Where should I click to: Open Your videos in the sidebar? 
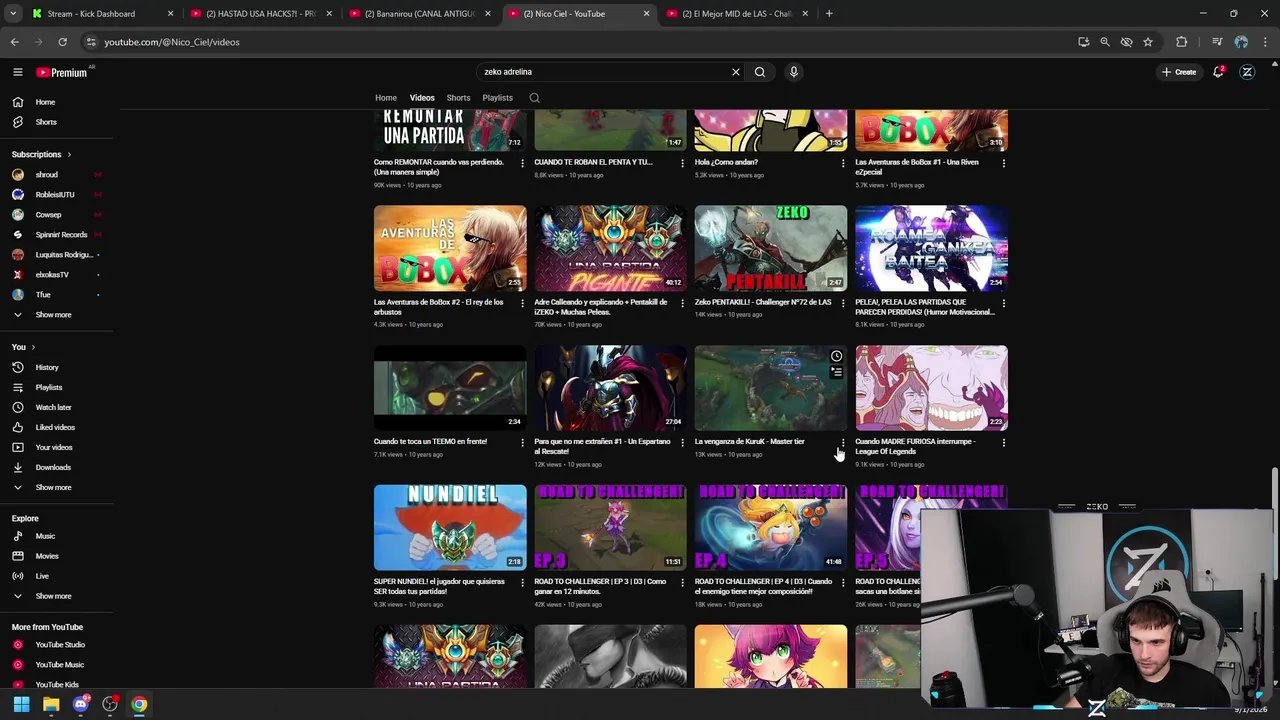point(56,447)
